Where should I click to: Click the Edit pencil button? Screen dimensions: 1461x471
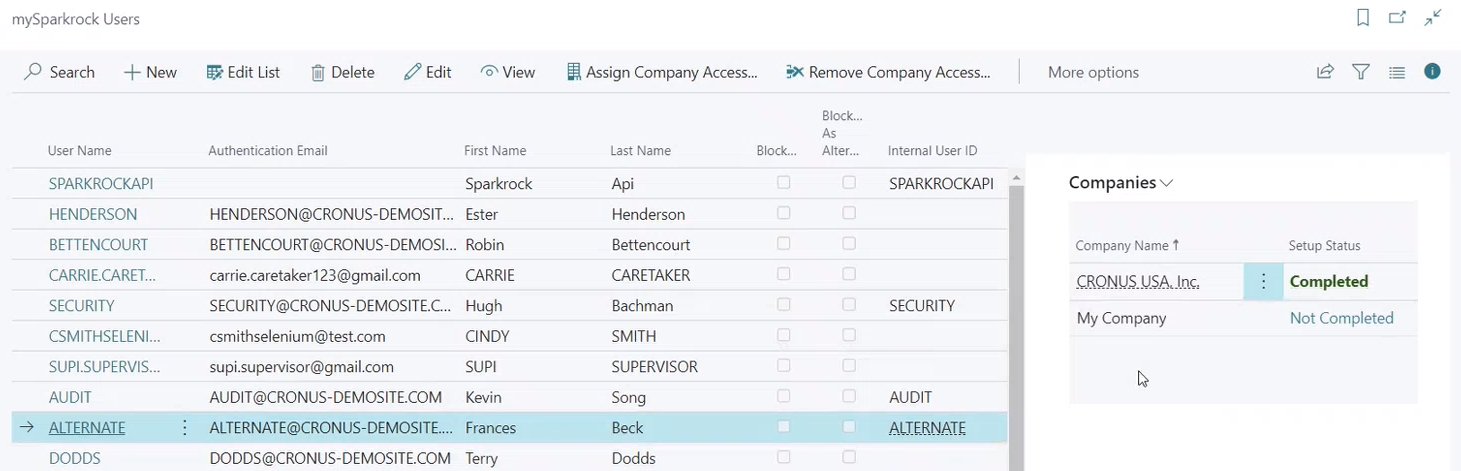pyautogui.click(x=428, y=72)
